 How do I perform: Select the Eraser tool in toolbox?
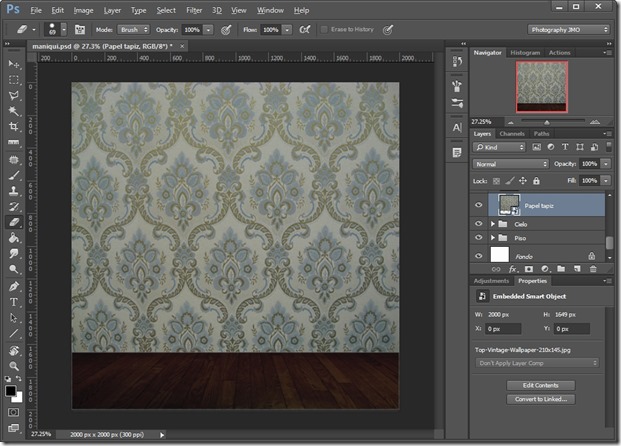(x=14, y=222)
